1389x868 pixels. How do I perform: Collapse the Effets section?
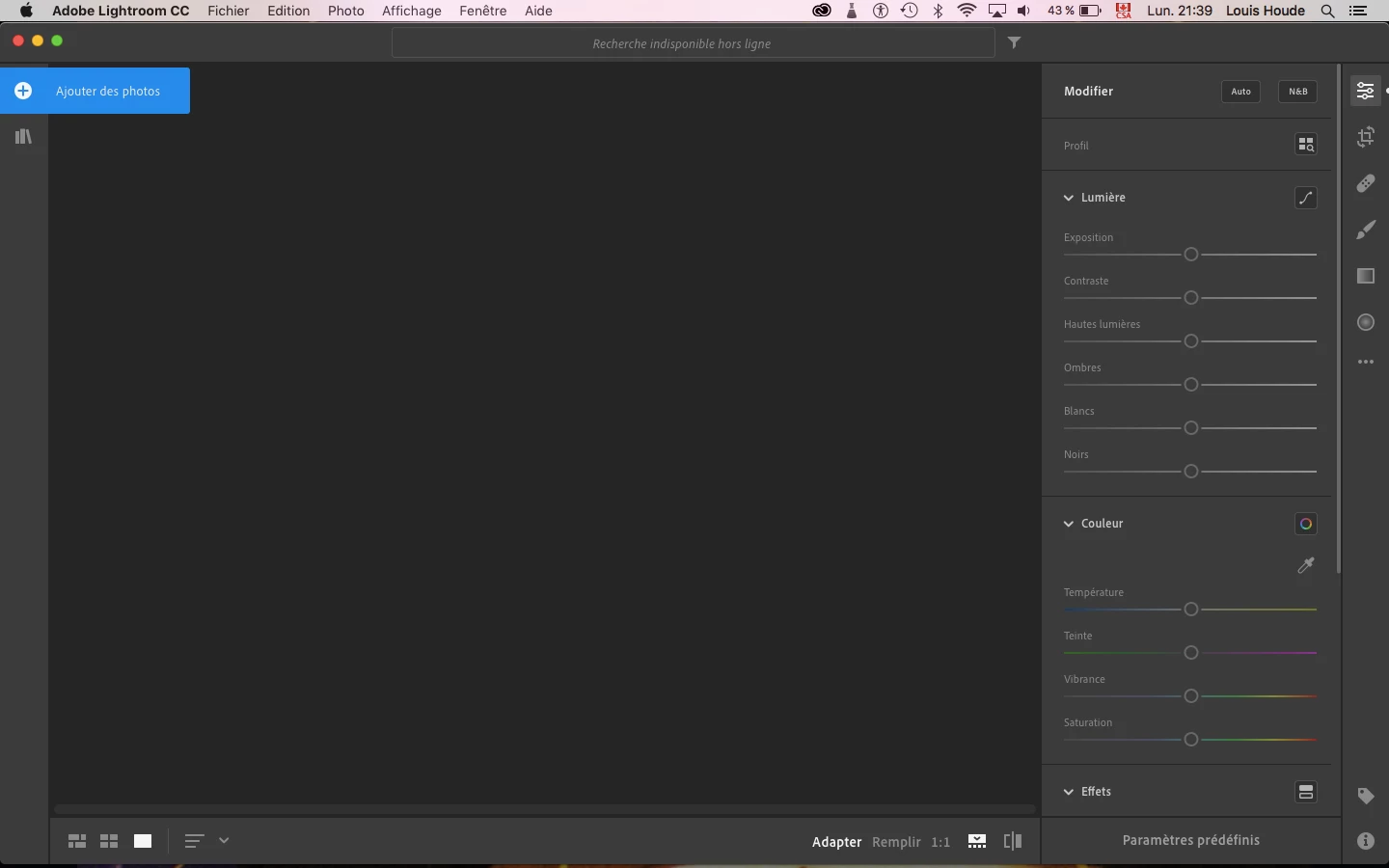pos(1069,792)
